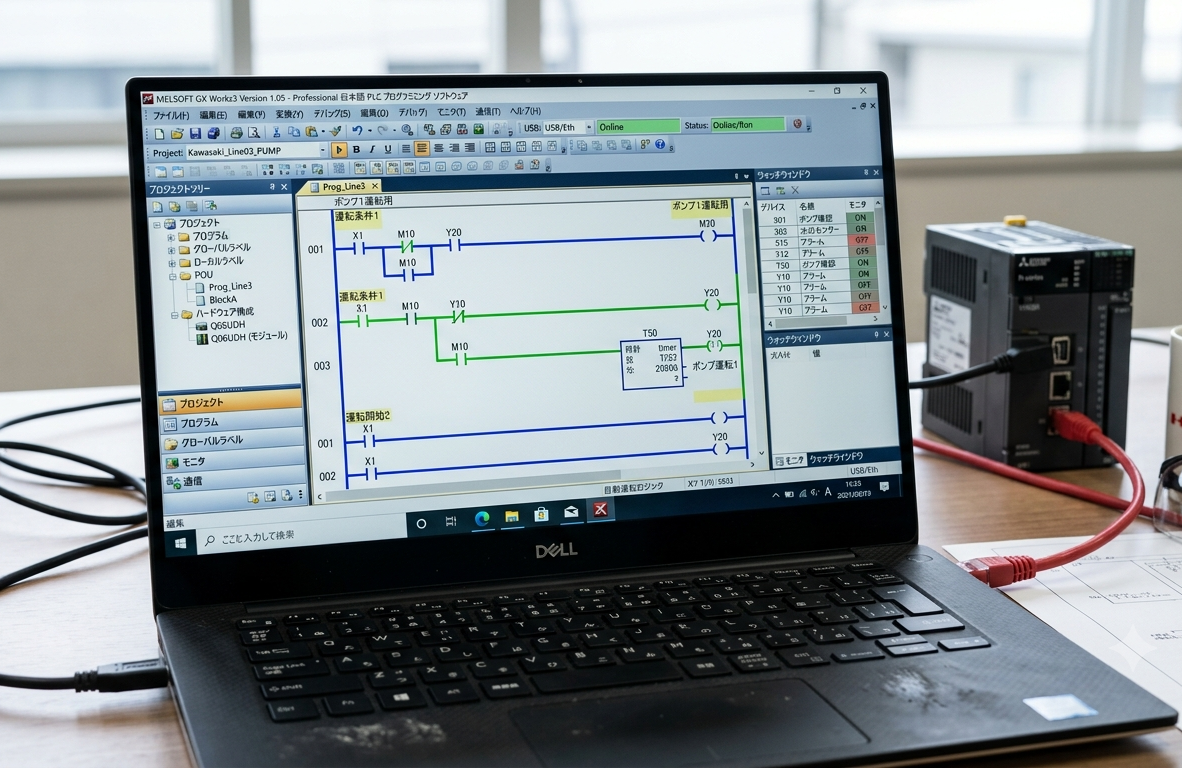Click the グローバルラベル navigation pane button
Viewport: 1182px width, 768px height.
[231, 441]
